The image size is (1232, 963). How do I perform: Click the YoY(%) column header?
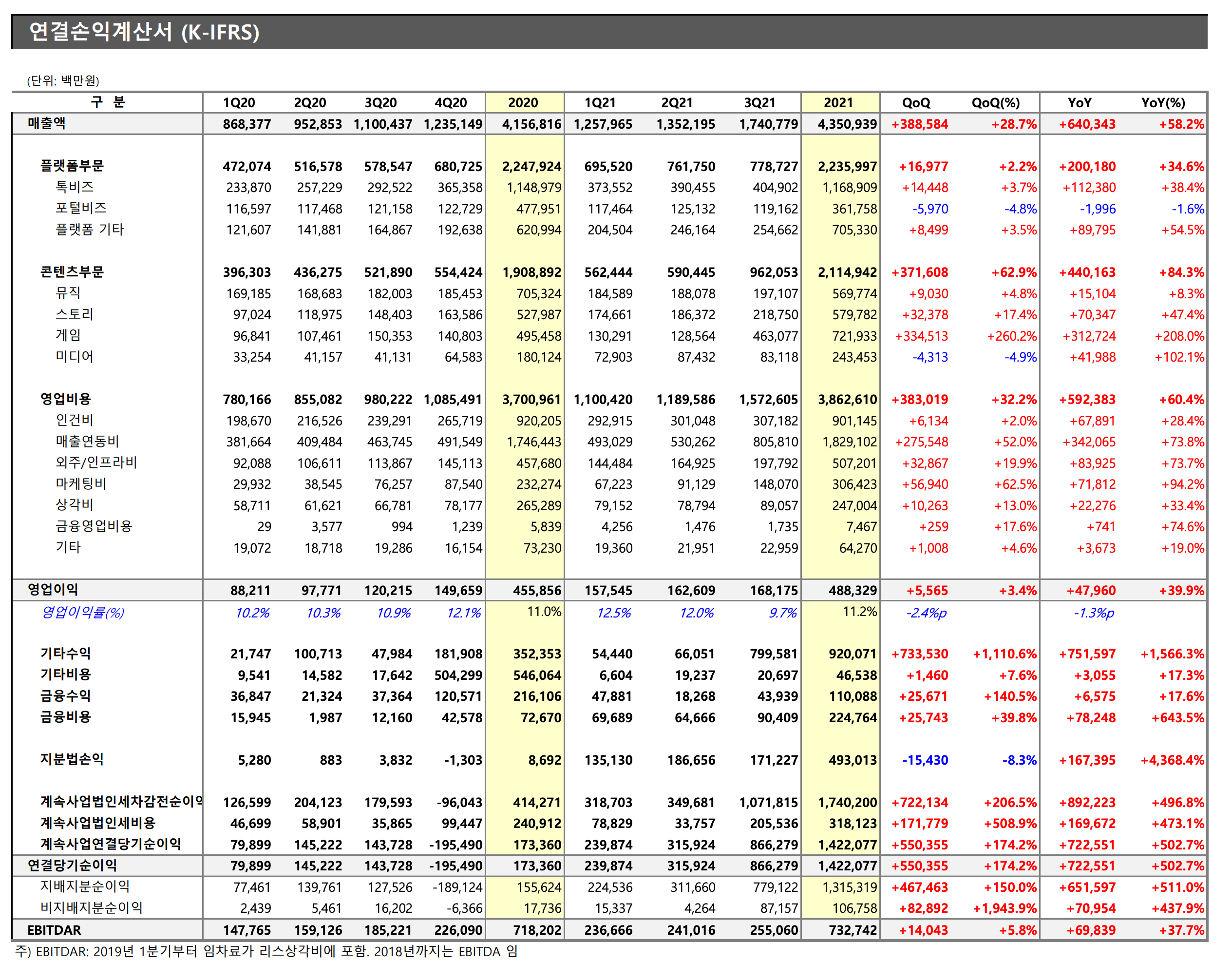pyautogui.click(x=1163, y=103)
